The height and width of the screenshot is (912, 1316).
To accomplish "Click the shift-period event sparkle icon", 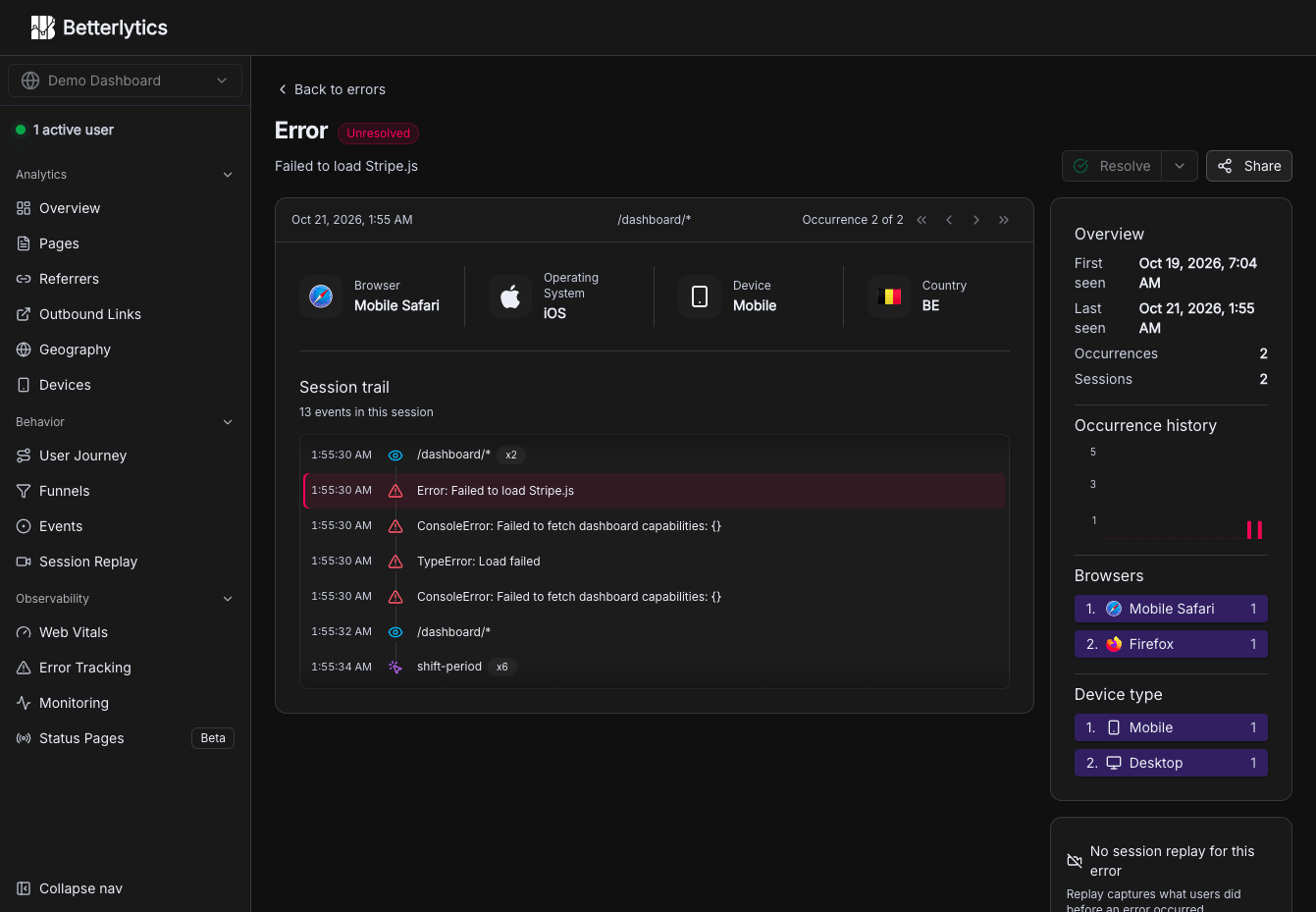I will 395,668.
